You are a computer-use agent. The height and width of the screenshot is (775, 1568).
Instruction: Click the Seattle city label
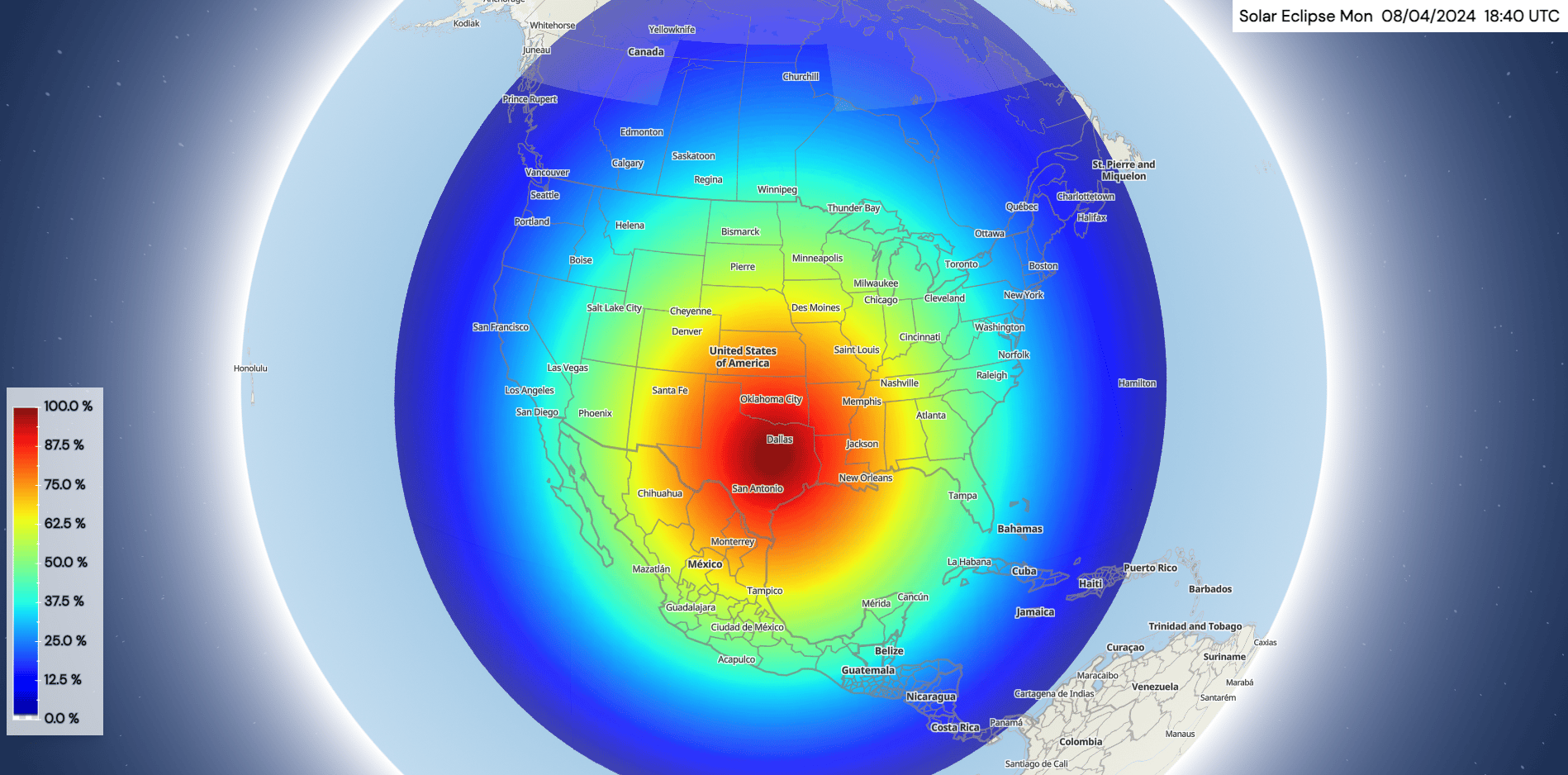[x=545, y=195]
